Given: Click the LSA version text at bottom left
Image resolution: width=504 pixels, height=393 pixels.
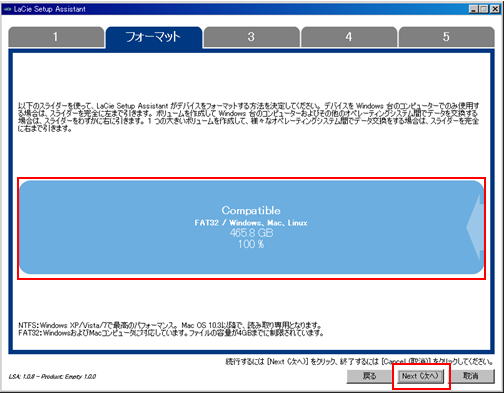Looking at the screenshot, I should coord(52,376).
